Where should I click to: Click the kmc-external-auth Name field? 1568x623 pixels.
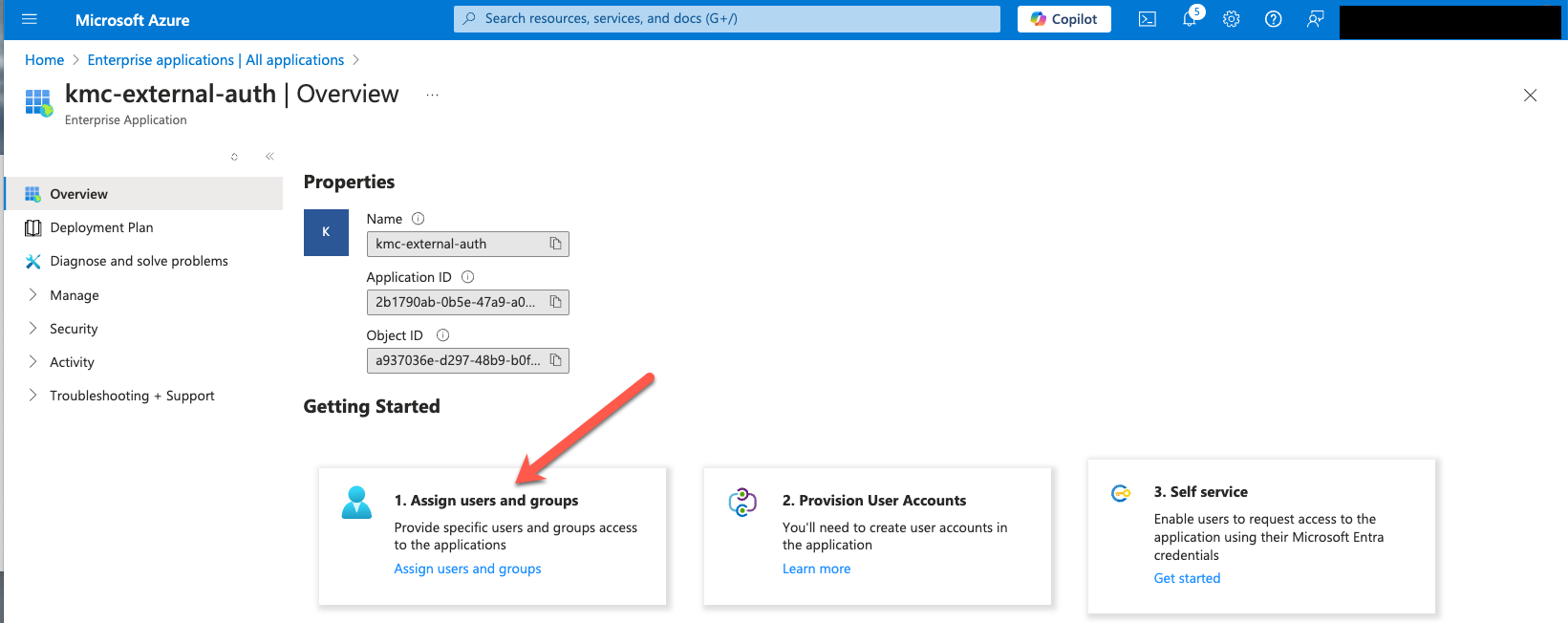tap(468, 244)
